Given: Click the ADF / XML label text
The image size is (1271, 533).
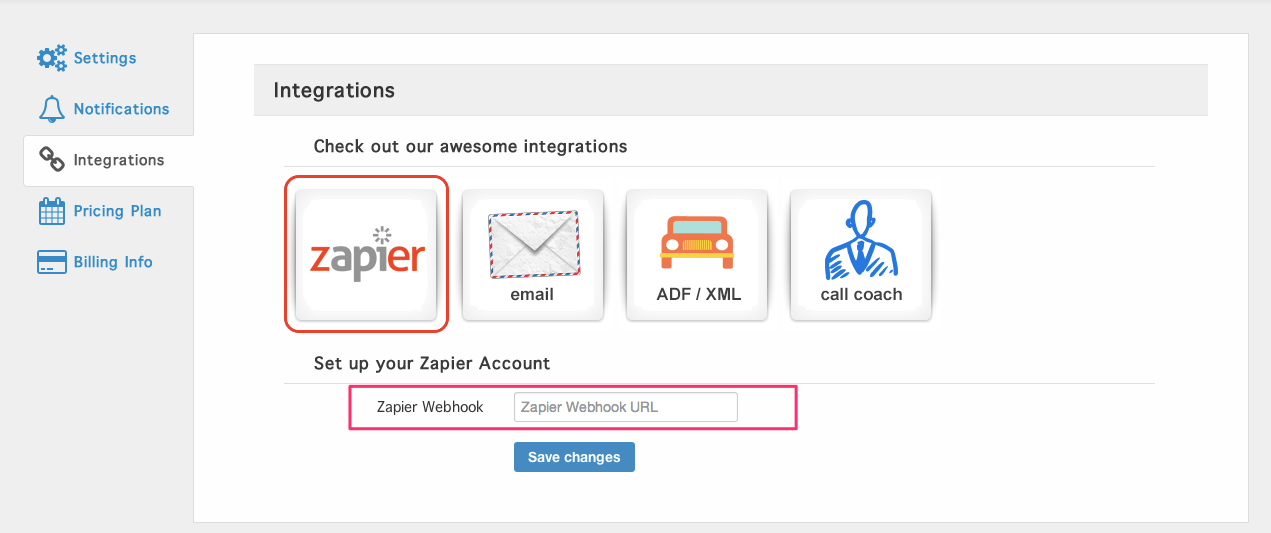Looking at the screenshot, I should [698, 295].
